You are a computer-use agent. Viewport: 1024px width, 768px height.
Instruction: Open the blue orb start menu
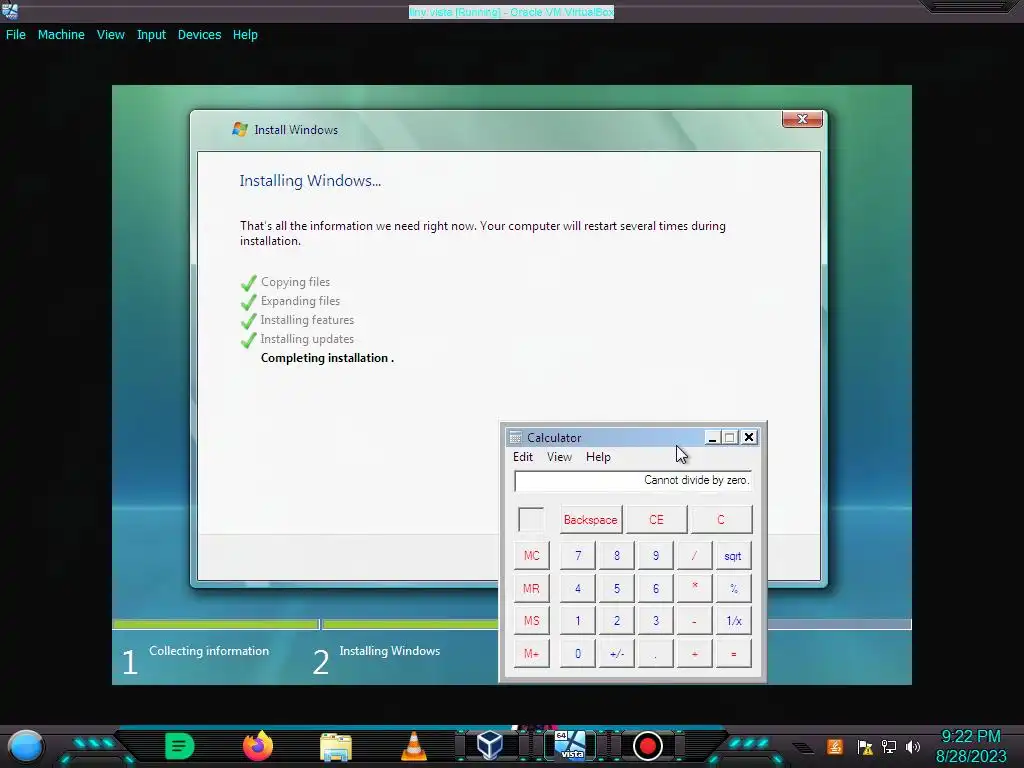(x=25, y=746)
